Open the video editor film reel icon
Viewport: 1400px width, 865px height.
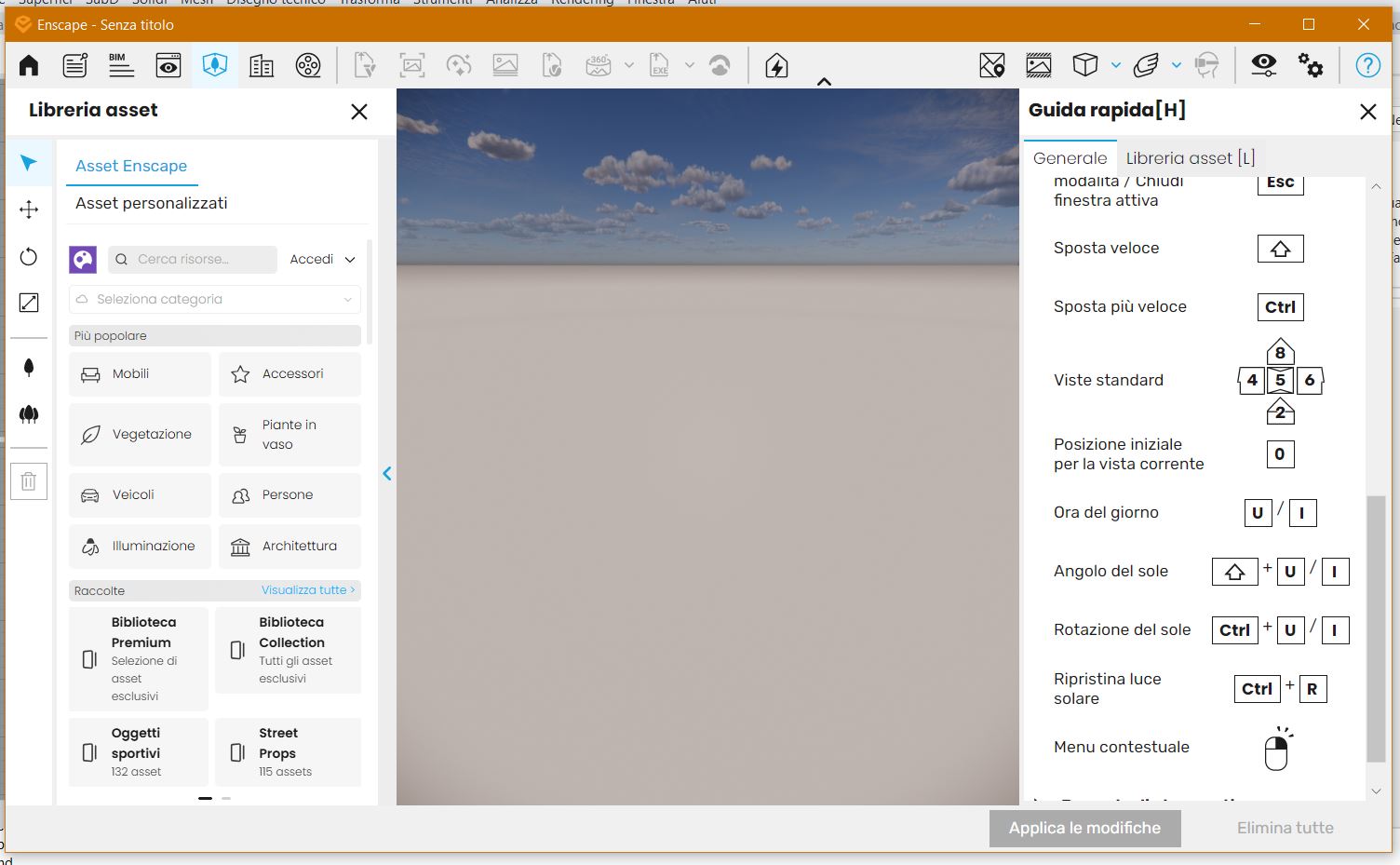click(x=308, y=65)
